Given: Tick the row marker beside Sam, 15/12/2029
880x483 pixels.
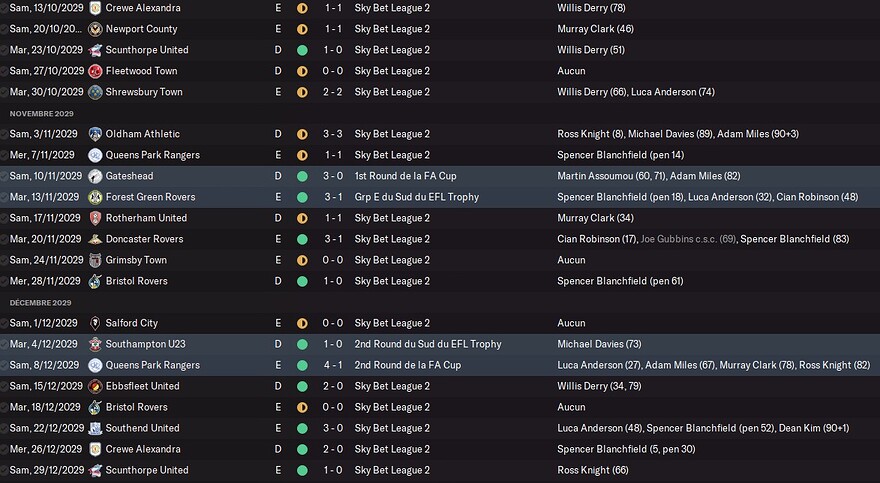Looking at the screenshot, I should click(x=4, y=386).
